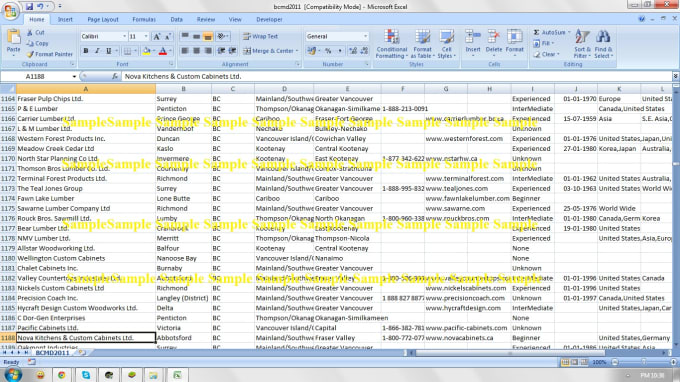Click the Office button logo
The image size is (680, 382).
[10, 11]
